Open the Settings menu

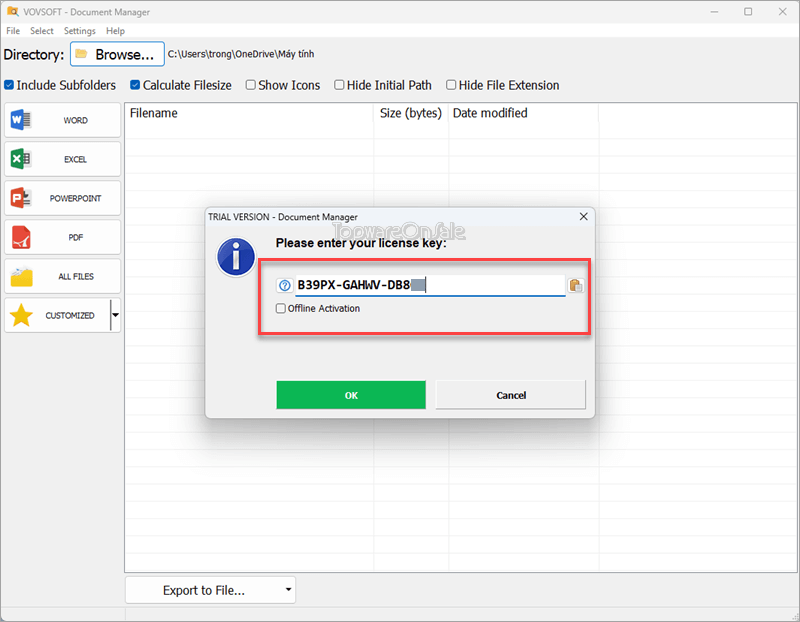tap(80, 31)
